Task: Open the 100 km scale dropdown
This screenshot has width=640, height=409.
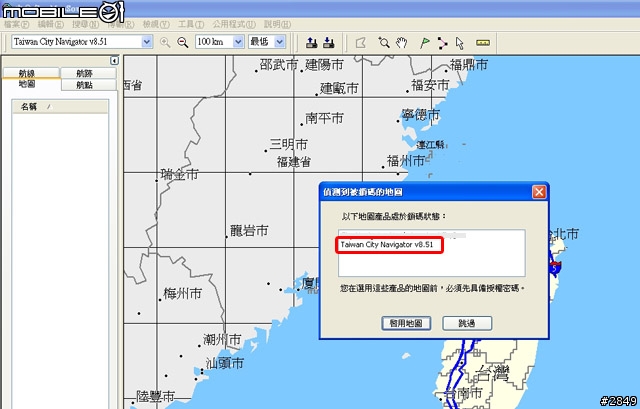Action: 238,42
